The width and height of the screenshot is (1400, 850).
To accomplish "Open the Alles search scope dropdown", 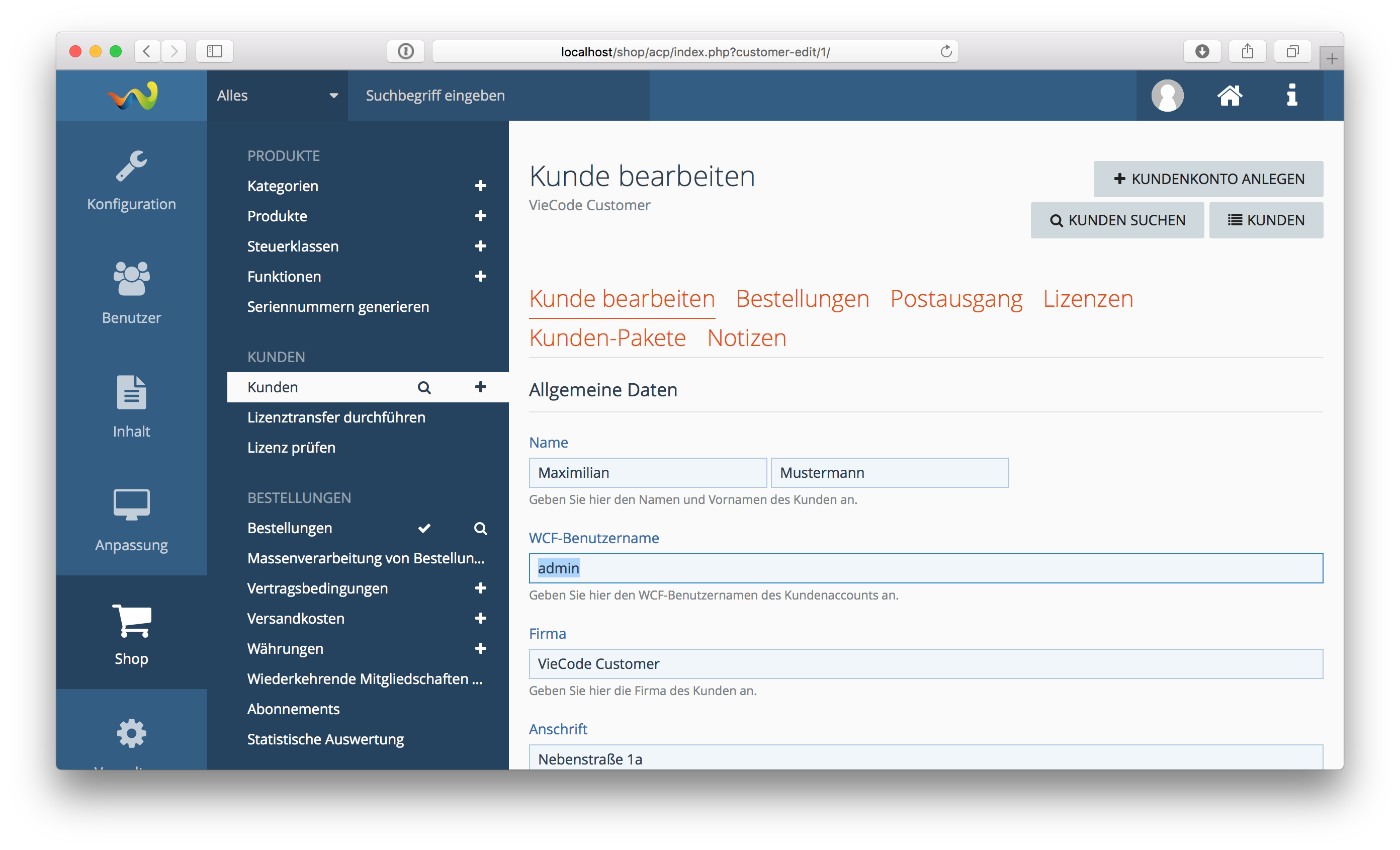I will pos(277,96).
